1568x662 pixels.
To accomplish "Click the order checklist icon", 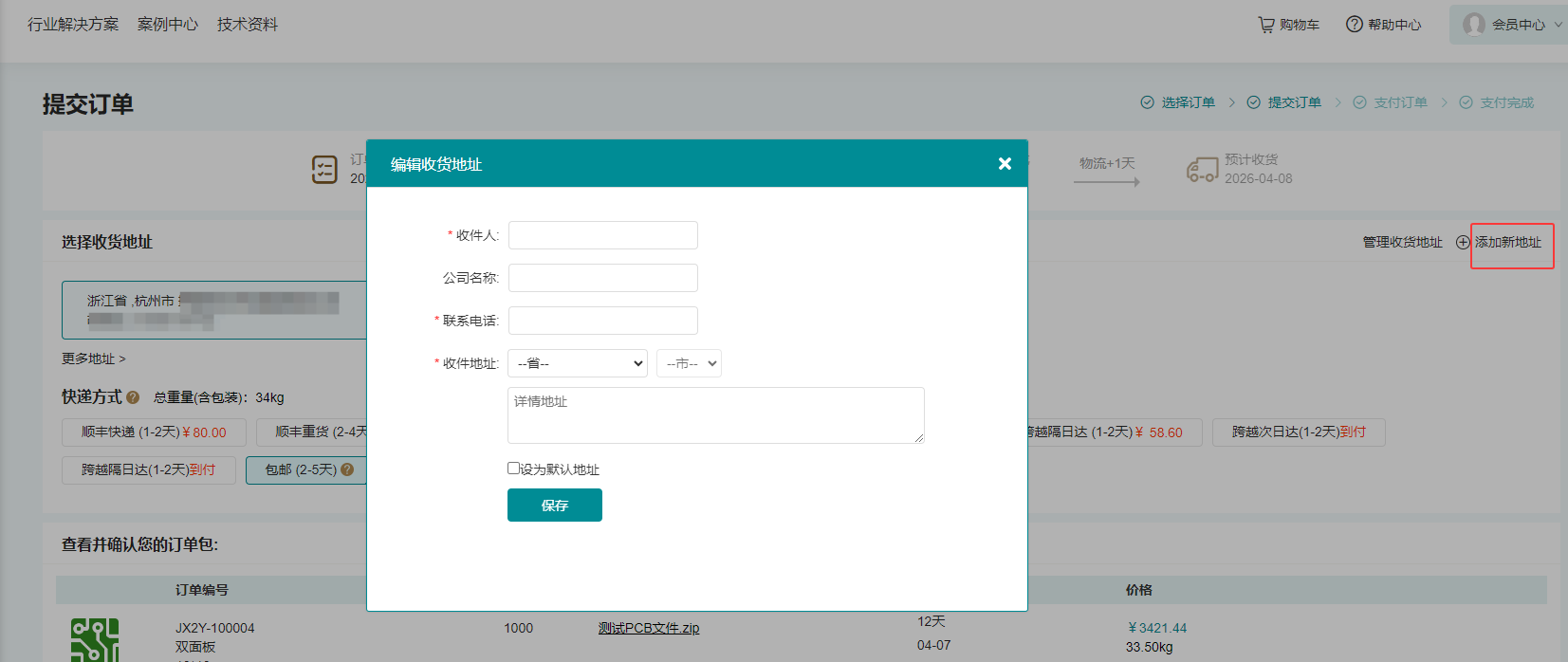I will pos(324,170).
